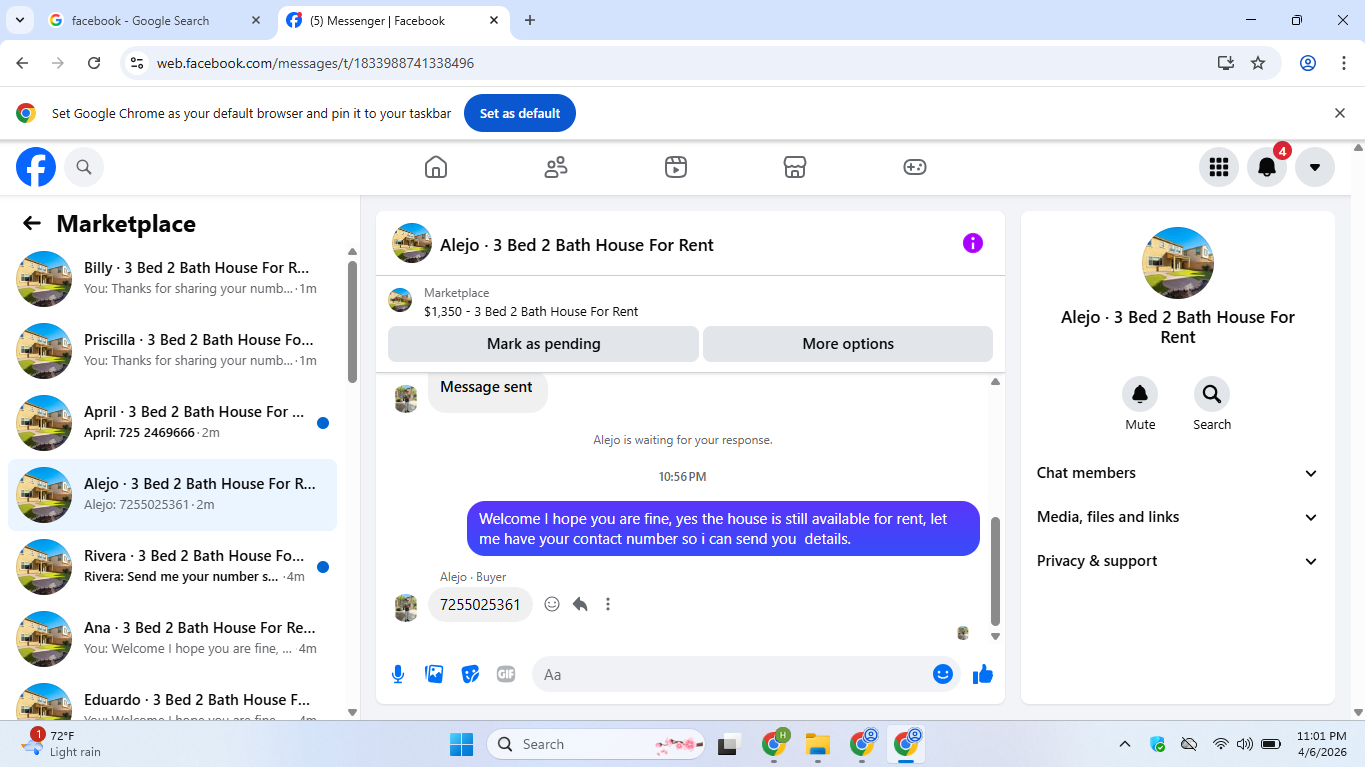Reply to the 7255025361 message
The width and height of the screenshot is (1365, 767).
click(580, 604)
